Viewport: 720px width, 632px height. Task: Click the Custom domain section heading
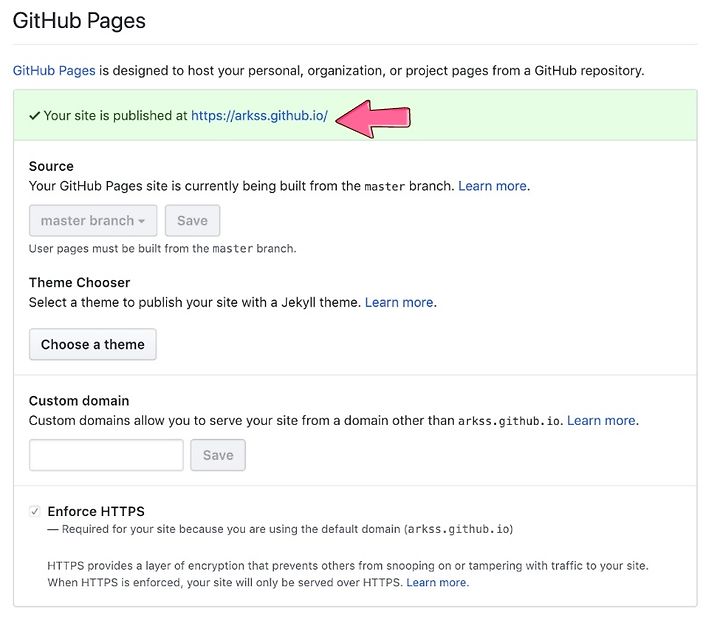[79, 401]
